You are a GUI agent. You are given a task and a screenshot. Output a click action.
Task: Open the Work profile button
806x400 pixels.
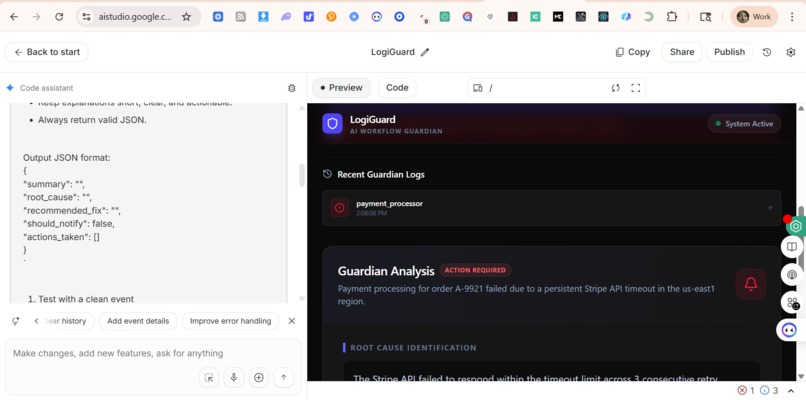[754, 17]
